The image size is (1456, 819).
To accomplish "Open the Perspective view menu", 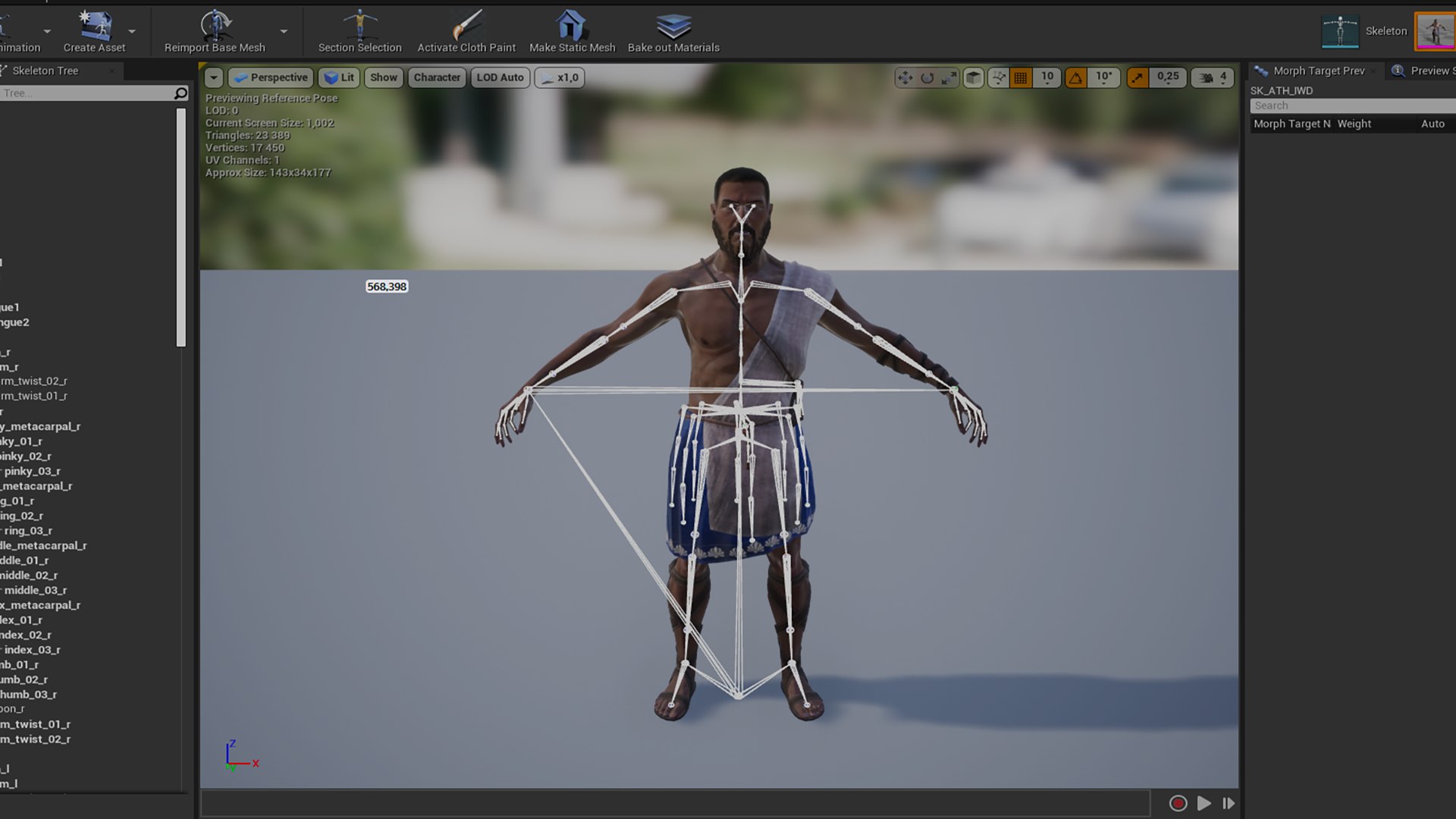I will (x=271, y=77).
